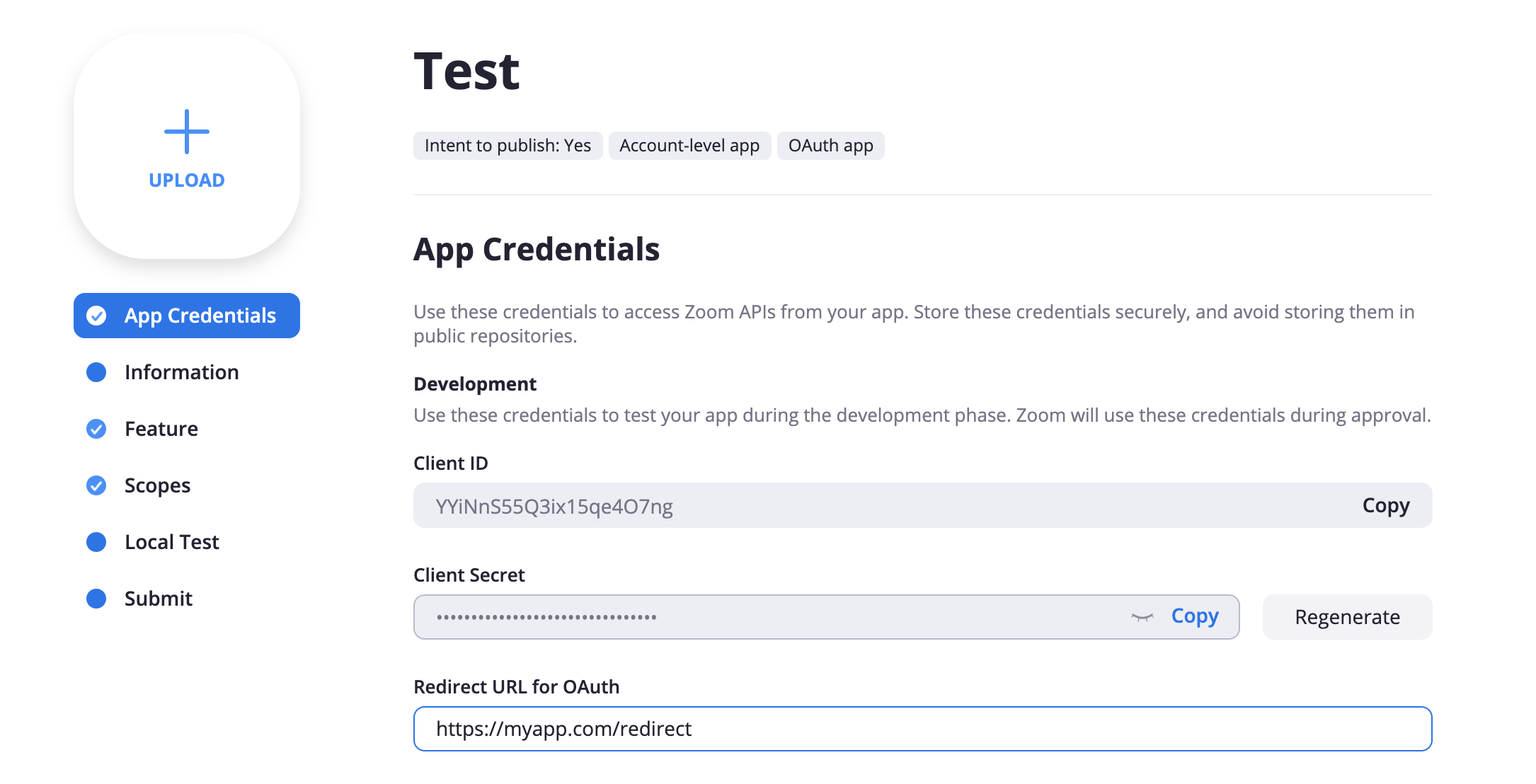The height and width of the screenshot is (784, 1536).
Task: Click the plus upload icon
Action: tap(186, 132)
